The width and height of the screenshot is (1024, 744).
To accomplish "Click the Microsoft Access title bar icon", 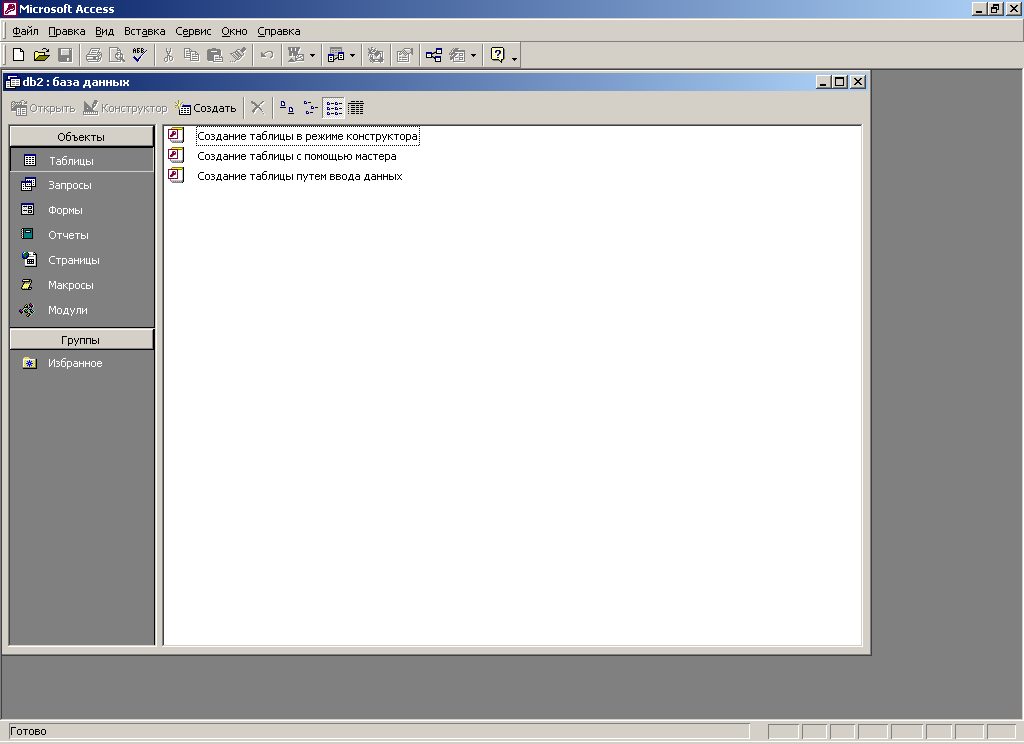I will tap(9, 9).
